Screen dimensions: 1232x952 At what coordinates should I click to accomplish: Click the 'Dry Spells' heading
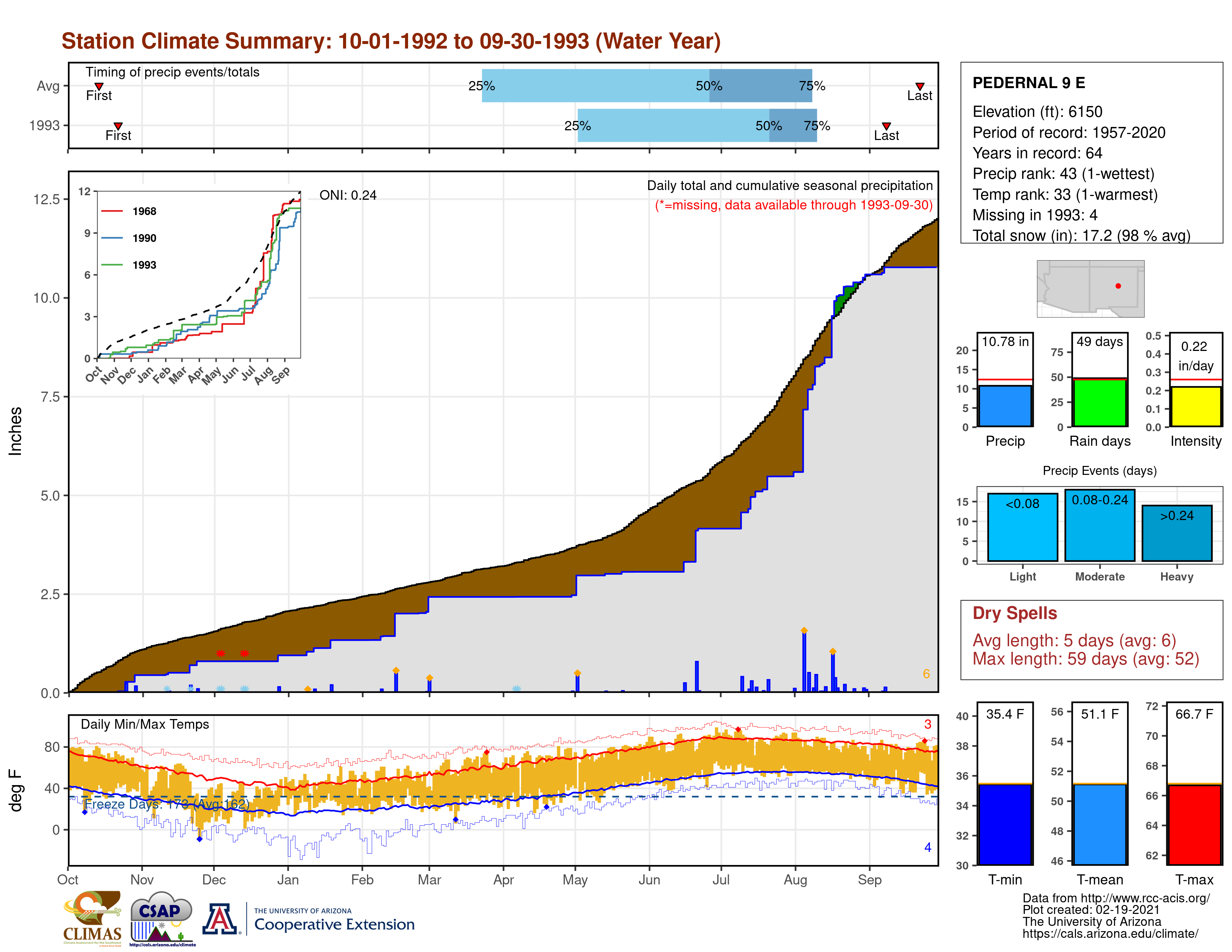pyautogui.click(x=1014, y=613)
